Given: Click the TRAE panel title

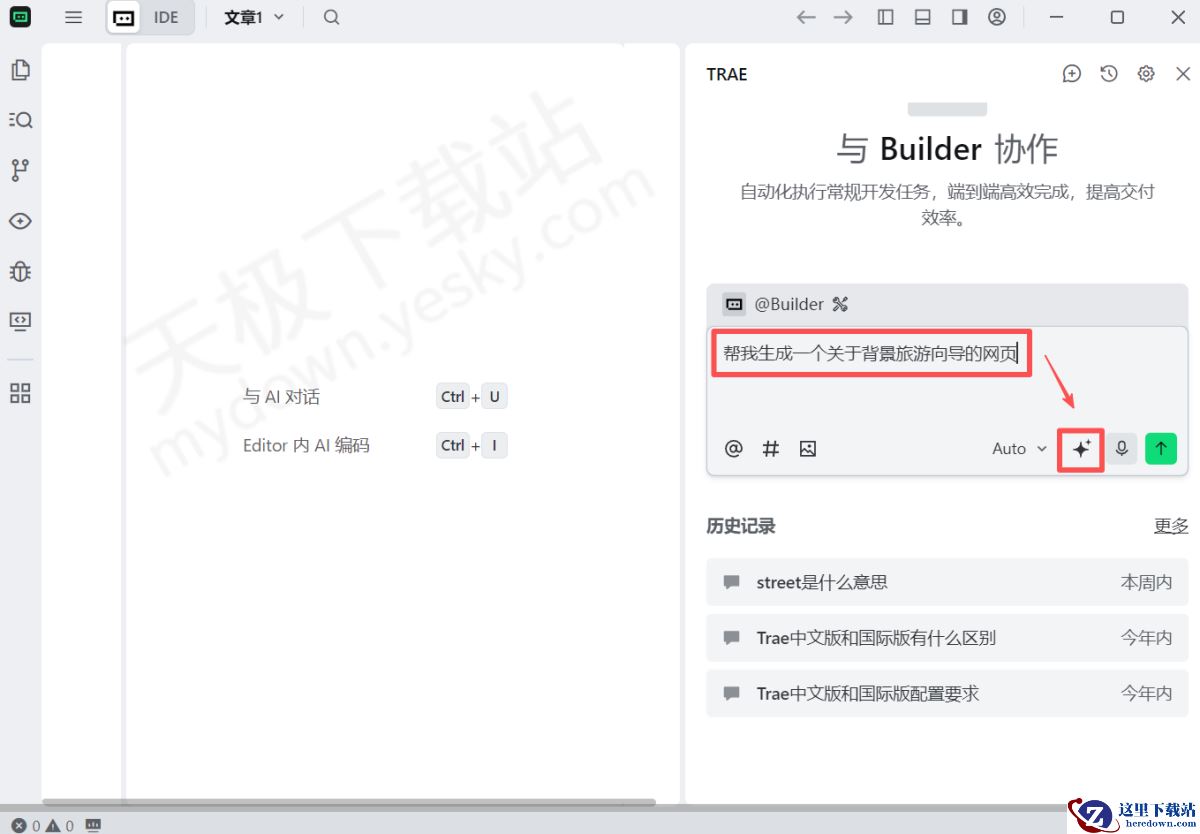Looking at the screenshot, I should coord(727,74).
